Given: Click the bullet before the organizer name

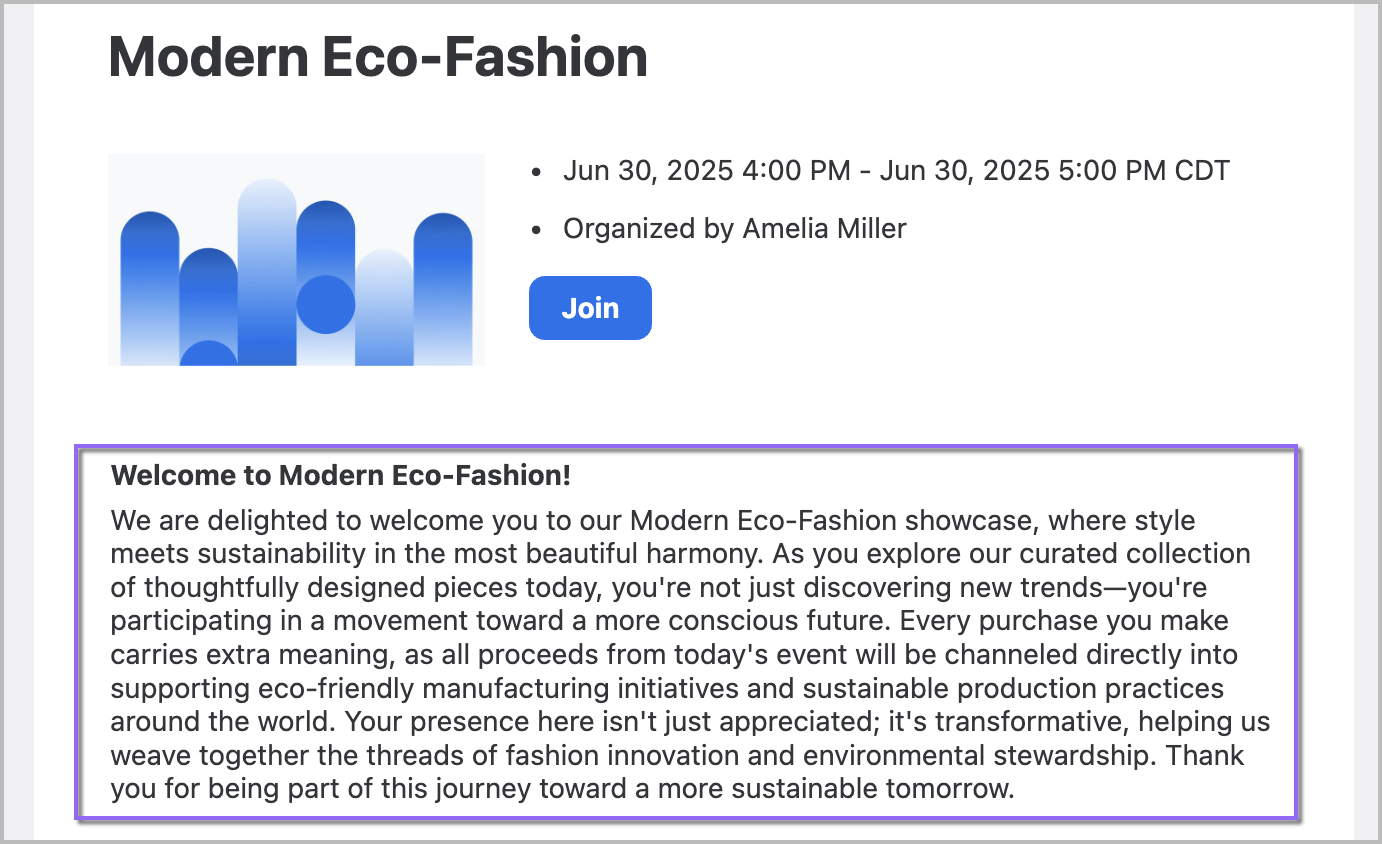Looking at the screenshot, I should (x=538, y=230).
